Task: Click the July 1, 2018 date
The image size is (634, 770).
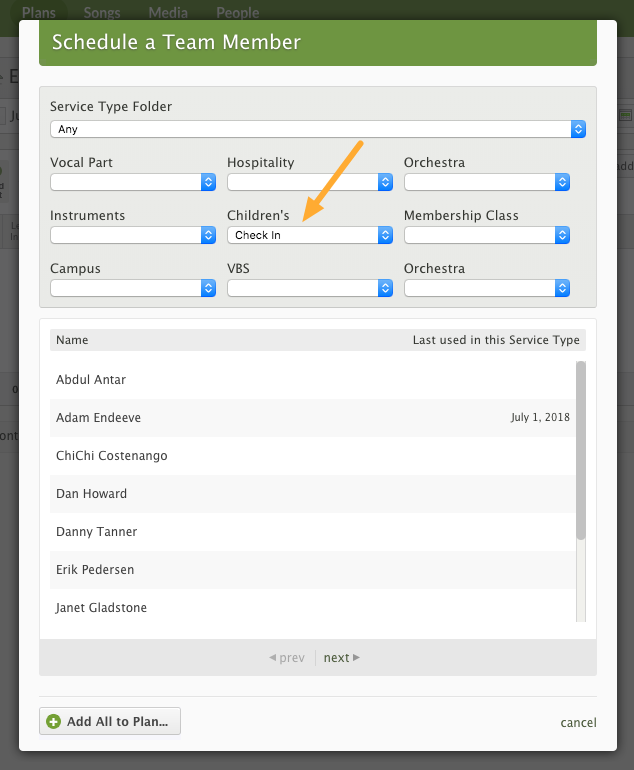Action: click(x=540, y=417)
